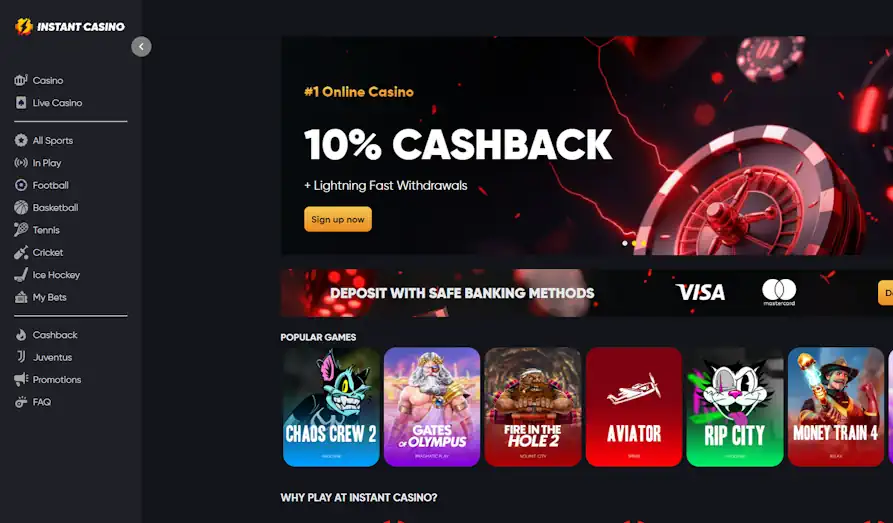Select the Cricket bat icon
This screenshot has height=523, width=893.
coord(21,252)
